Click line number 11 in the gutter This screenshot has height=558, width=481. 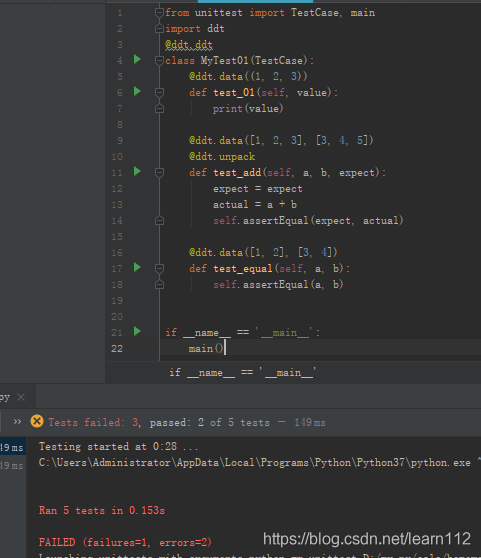pos(117,173)
